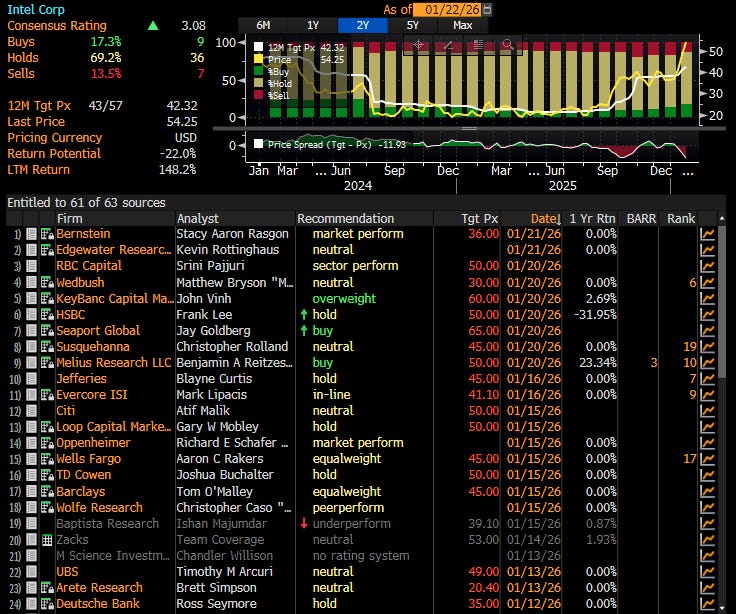Switch chart range to 6M
This screenshot has width=736, height=614.
pos(263,25)
